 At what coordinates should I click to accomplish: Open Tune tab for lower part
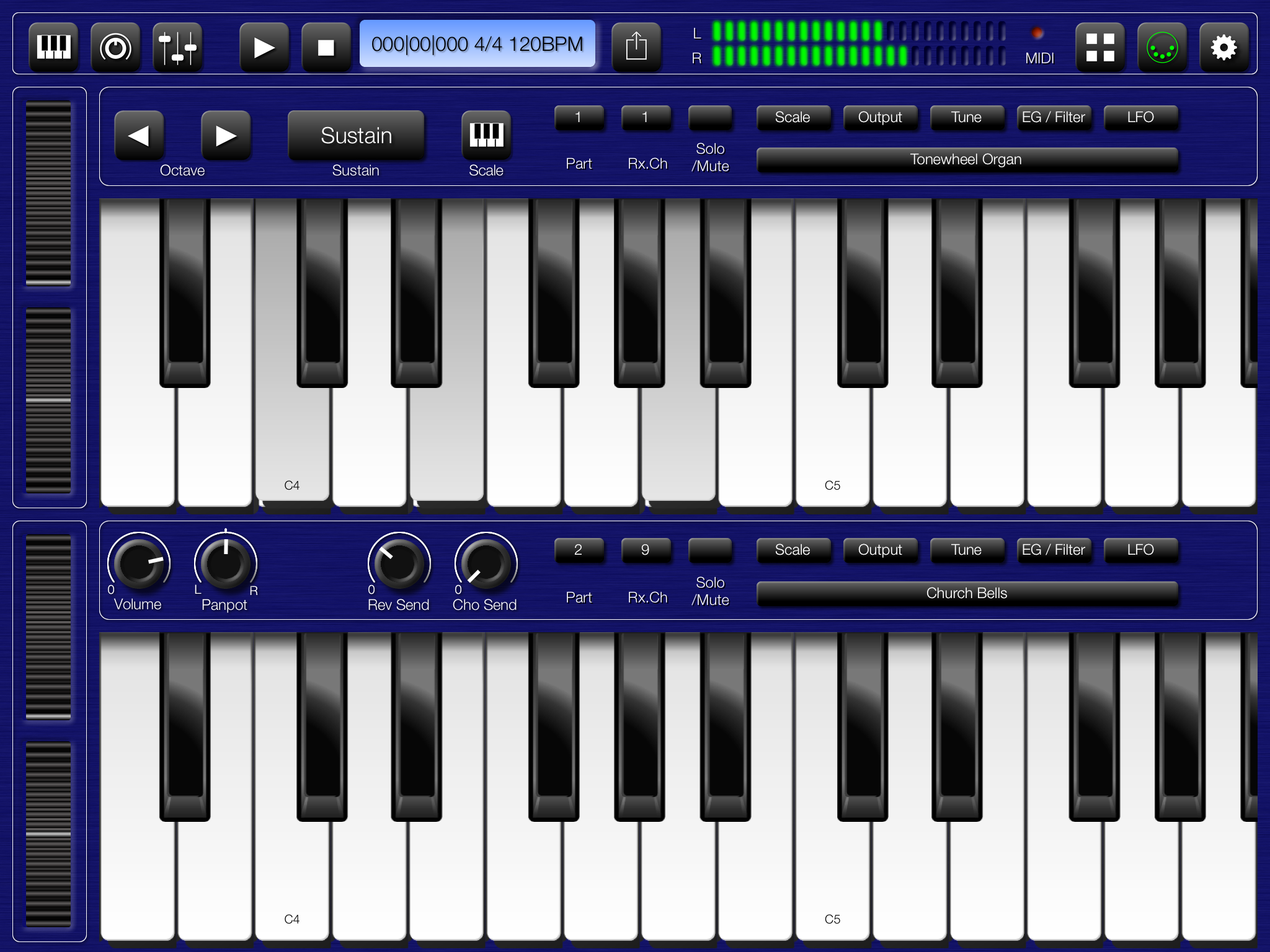pos(967,550)
